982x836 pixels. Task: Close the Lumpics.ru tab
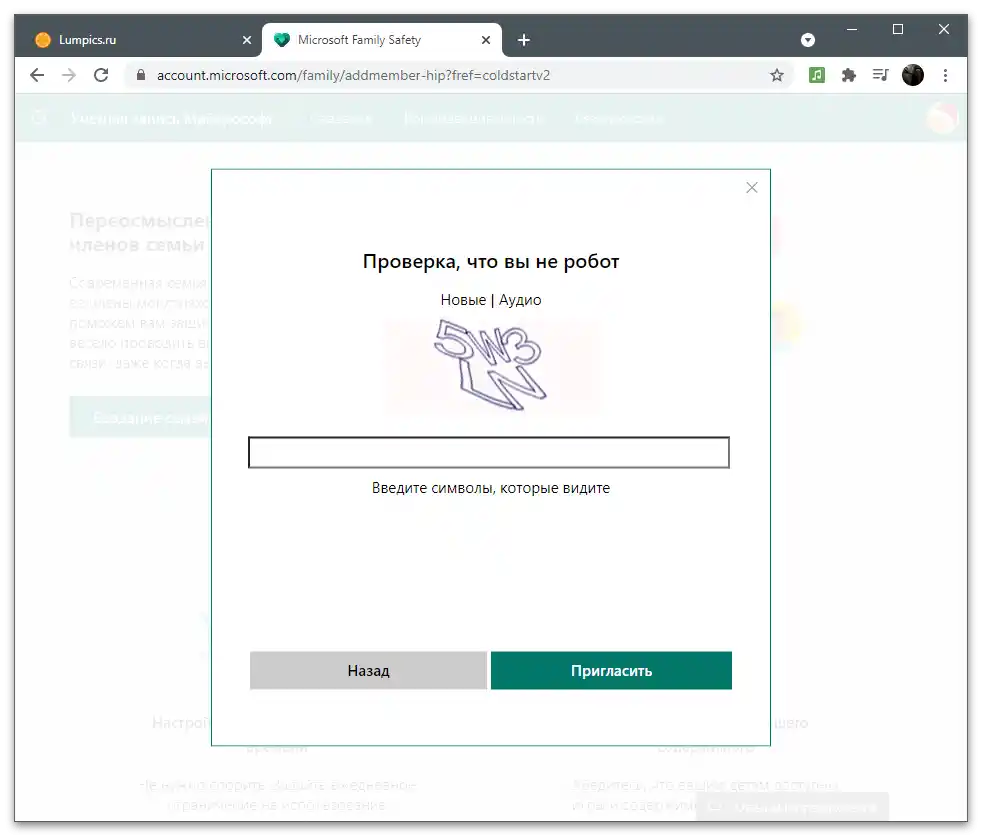pos(247,40)
